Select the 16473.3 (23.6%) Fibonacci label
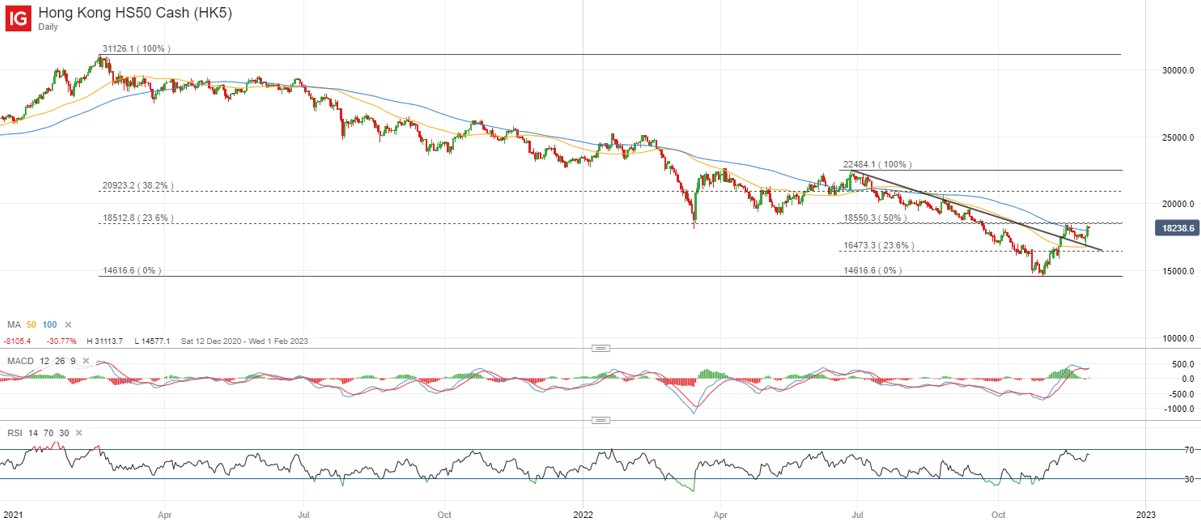Image resolution: width=1201 pixels, height=520 pixels. click(x=880, y=245)
